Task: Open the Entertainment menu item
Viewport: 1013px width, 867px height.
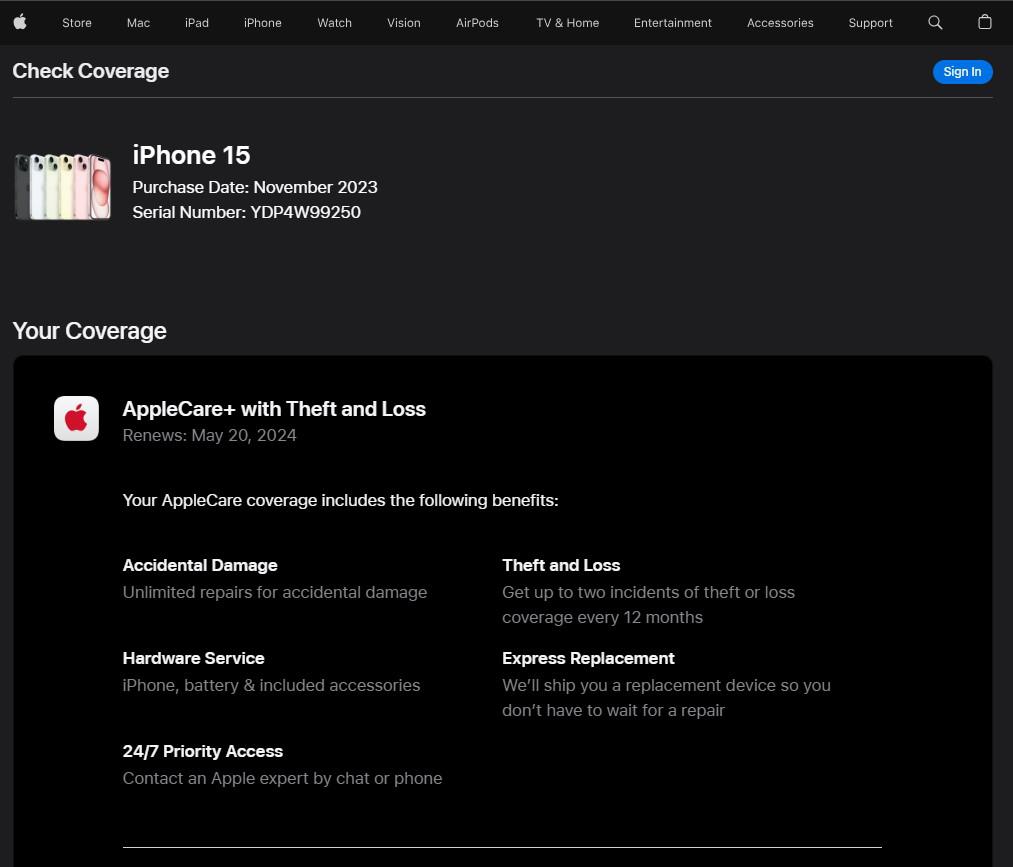Action: point(673,23)
